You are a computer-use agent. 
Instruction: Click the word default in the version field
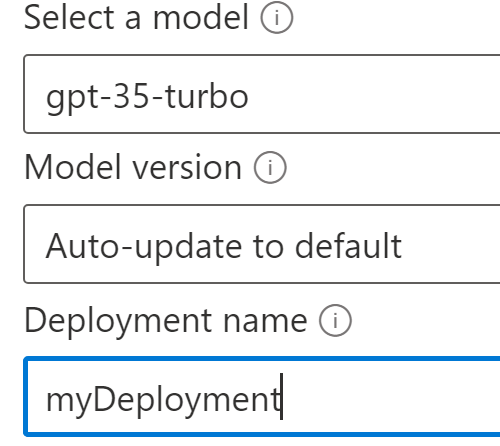click(348, 245)
